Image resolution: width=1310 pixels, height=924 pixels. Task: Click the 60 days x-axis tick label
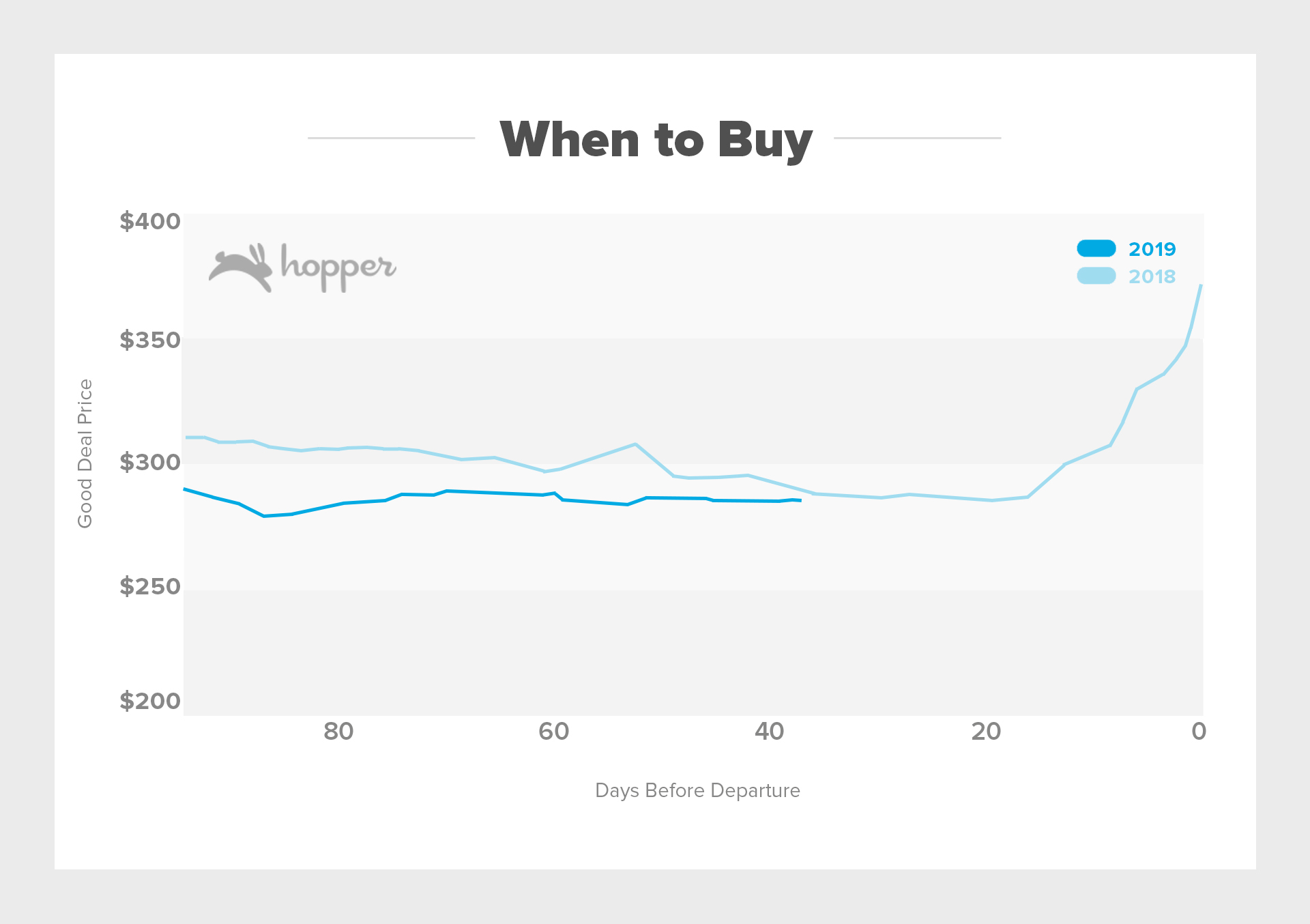(x=554, y=732)
